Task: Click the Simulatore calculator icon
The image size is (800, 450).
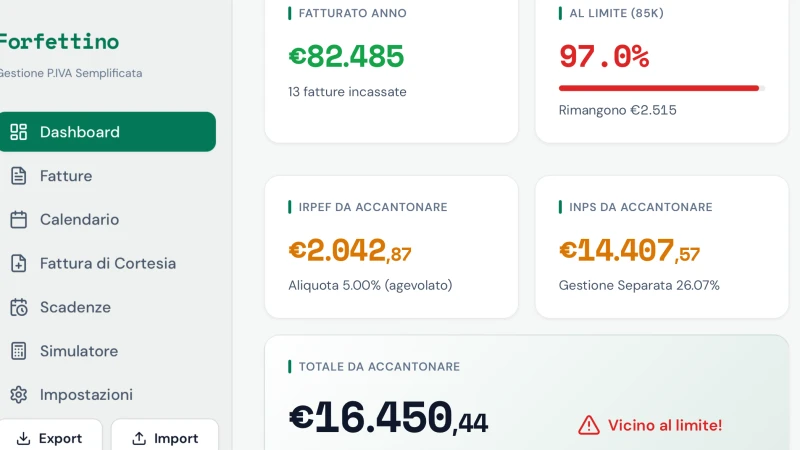Action: click(x=18, y=351)
